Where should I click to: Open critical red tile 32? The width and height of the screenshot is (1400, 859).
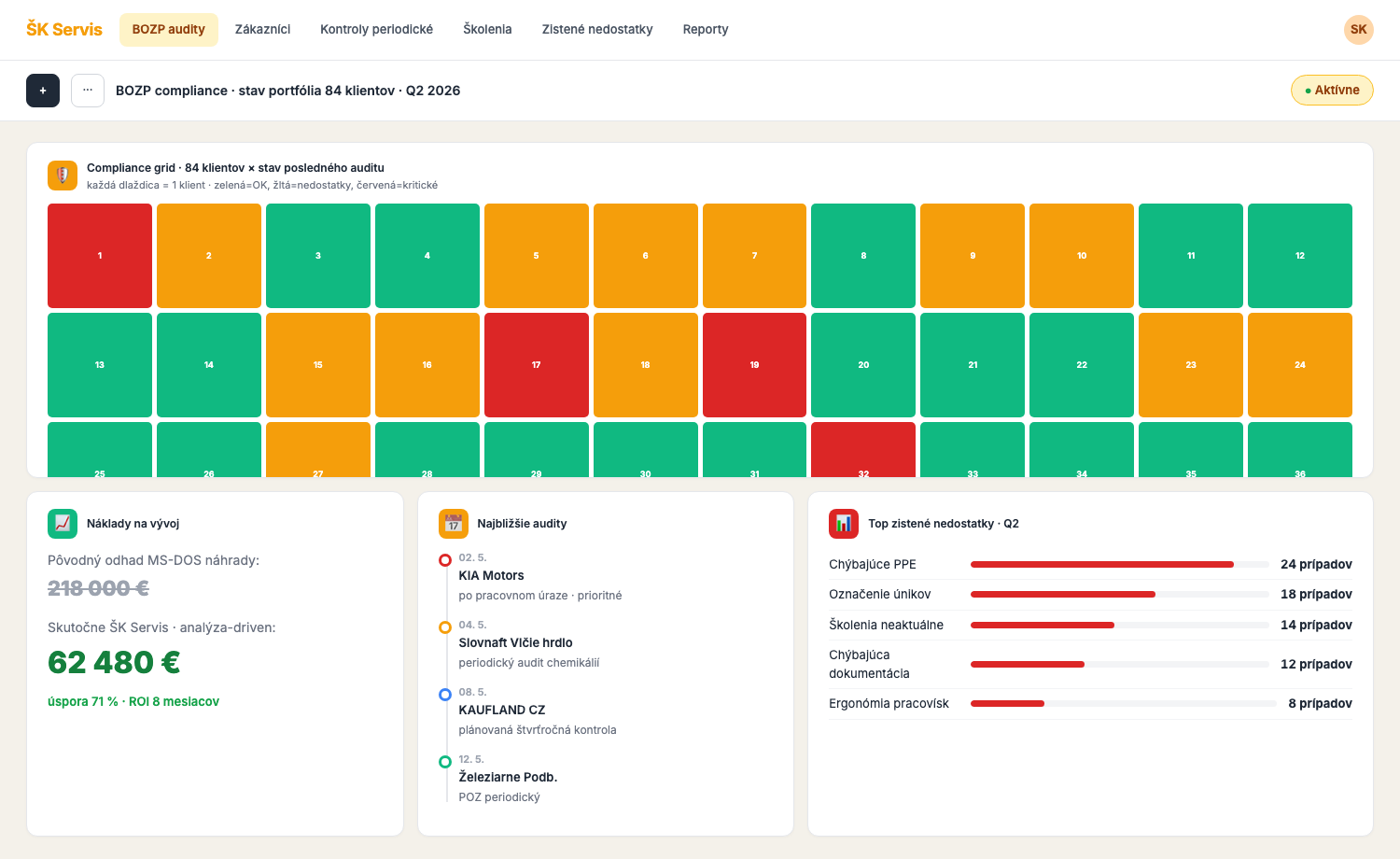tap(863, 450)
